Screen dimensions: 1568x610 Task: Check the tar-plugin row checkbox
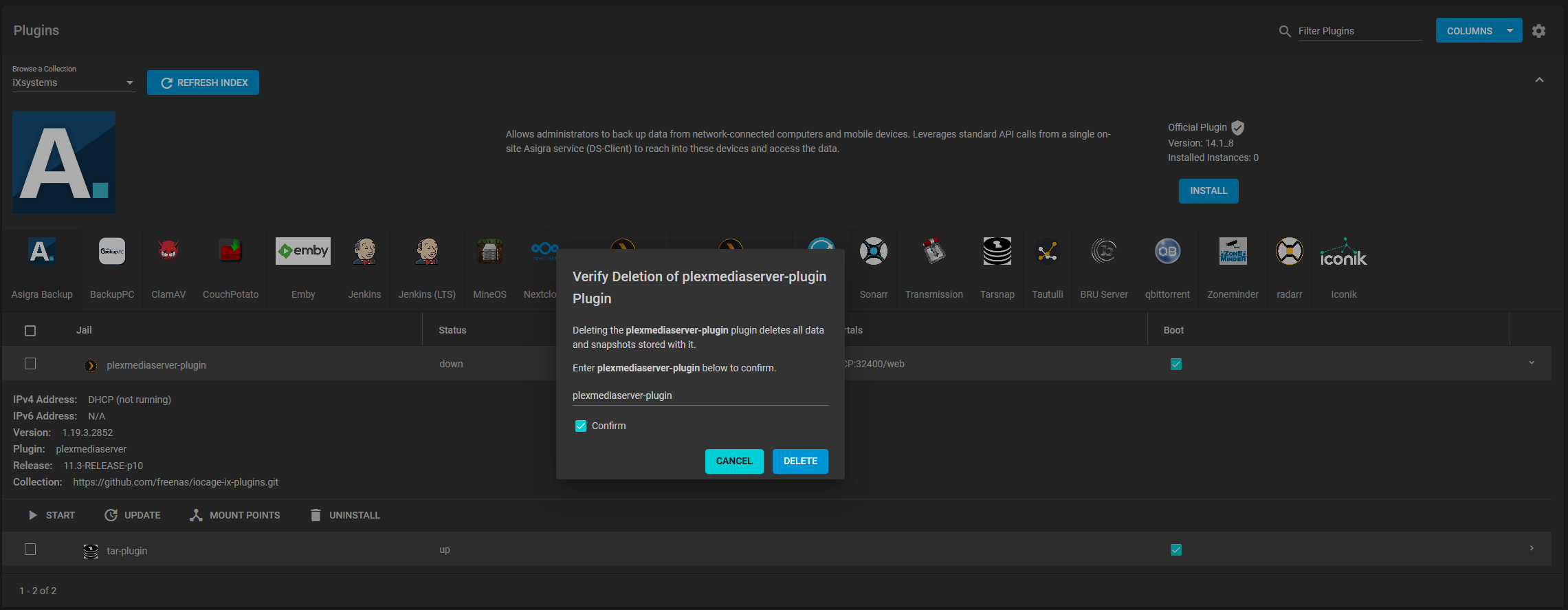30,549
